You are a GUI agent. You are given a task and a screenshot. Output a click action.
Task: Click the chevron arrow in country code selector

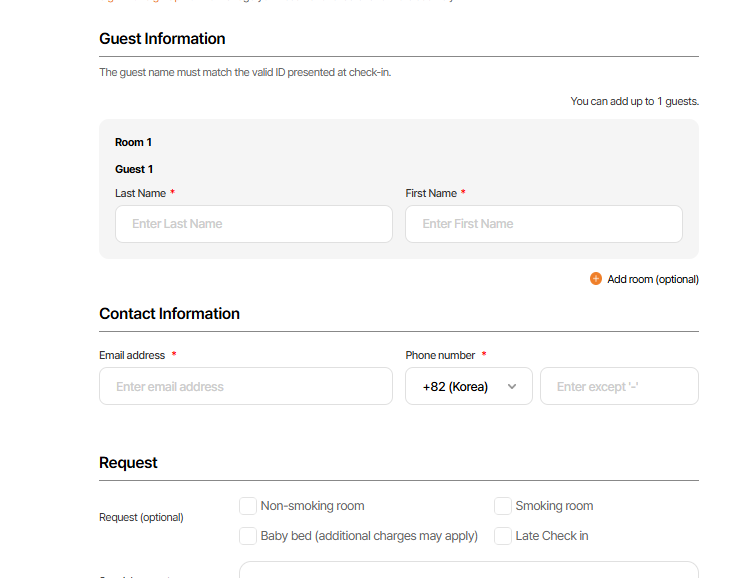[512, 387]
